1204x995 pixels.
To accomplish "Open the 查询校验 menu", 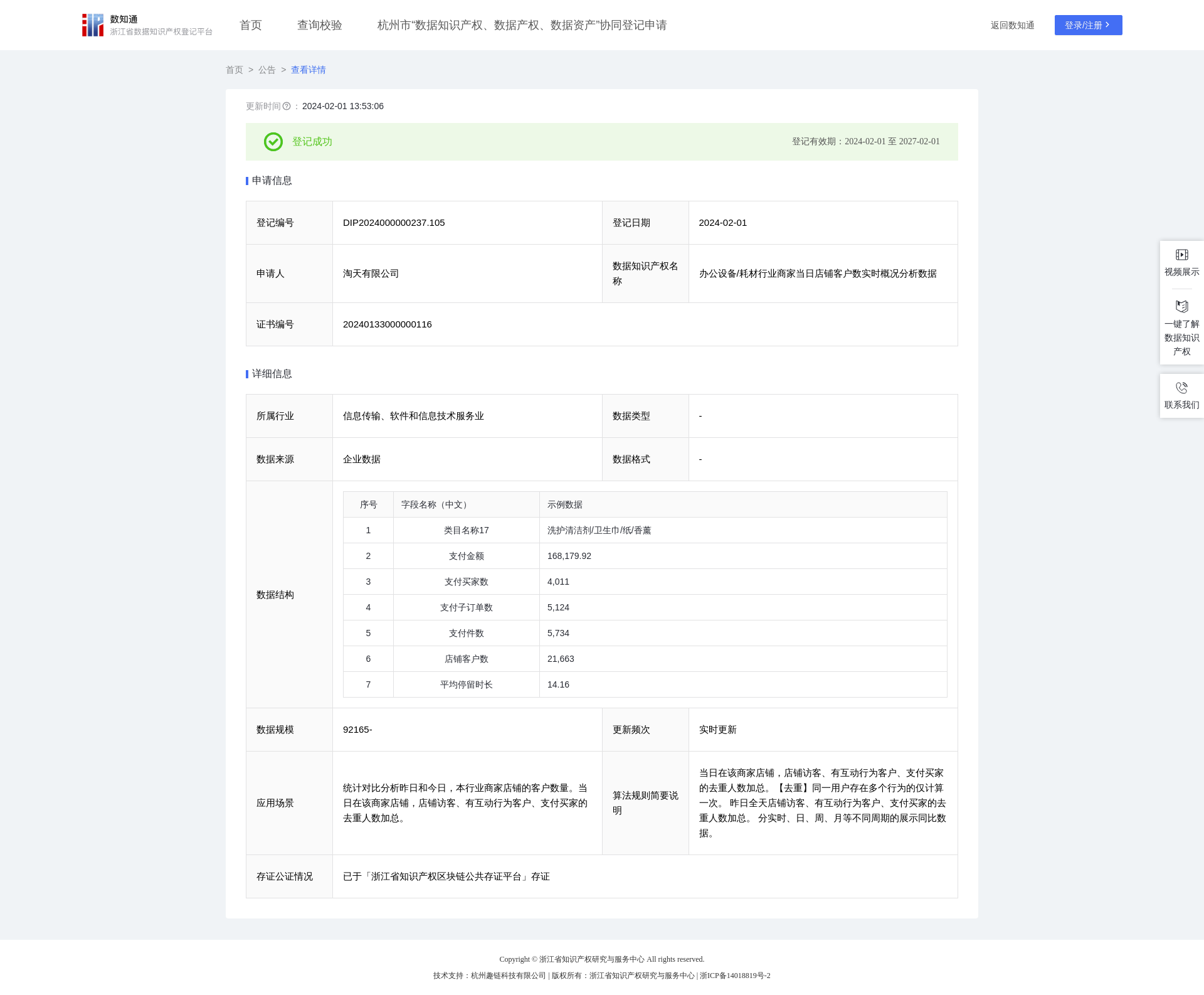I will coord(320,25).
